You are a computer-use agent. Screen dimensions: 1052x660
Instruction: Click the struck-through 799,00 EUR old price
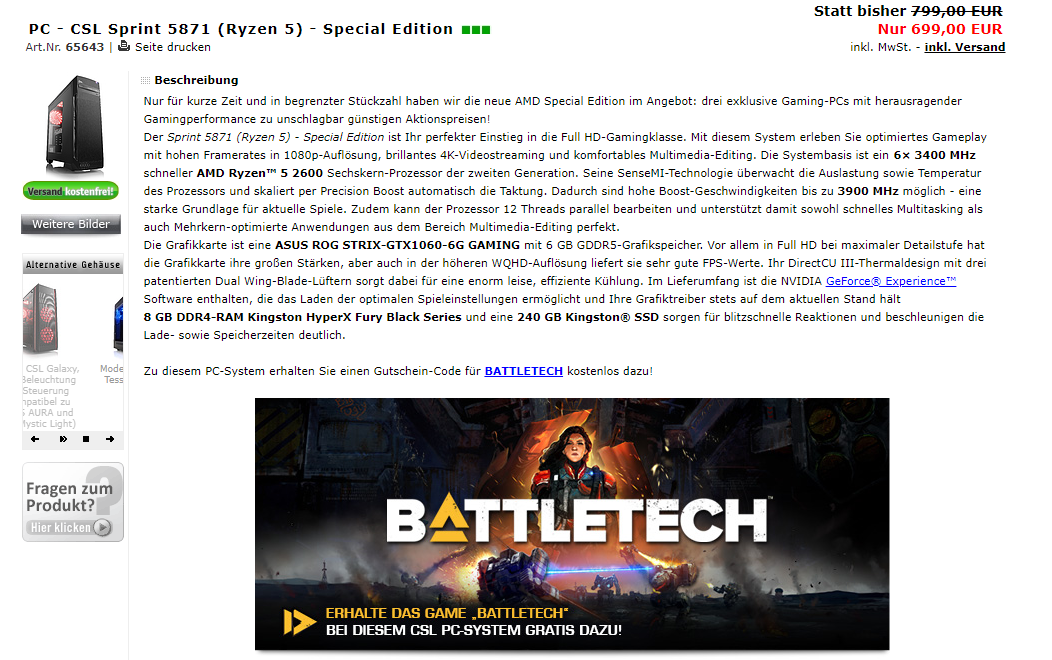pos(956,11)
